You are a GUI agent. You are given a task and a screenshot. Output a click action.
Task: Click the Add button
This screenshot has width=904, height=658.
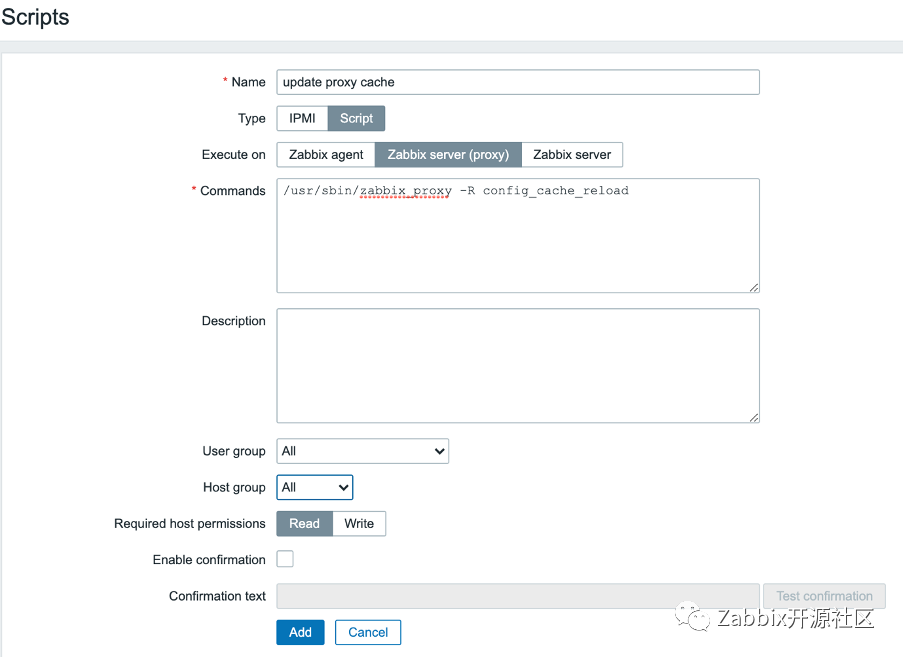(x=300, y=632)
